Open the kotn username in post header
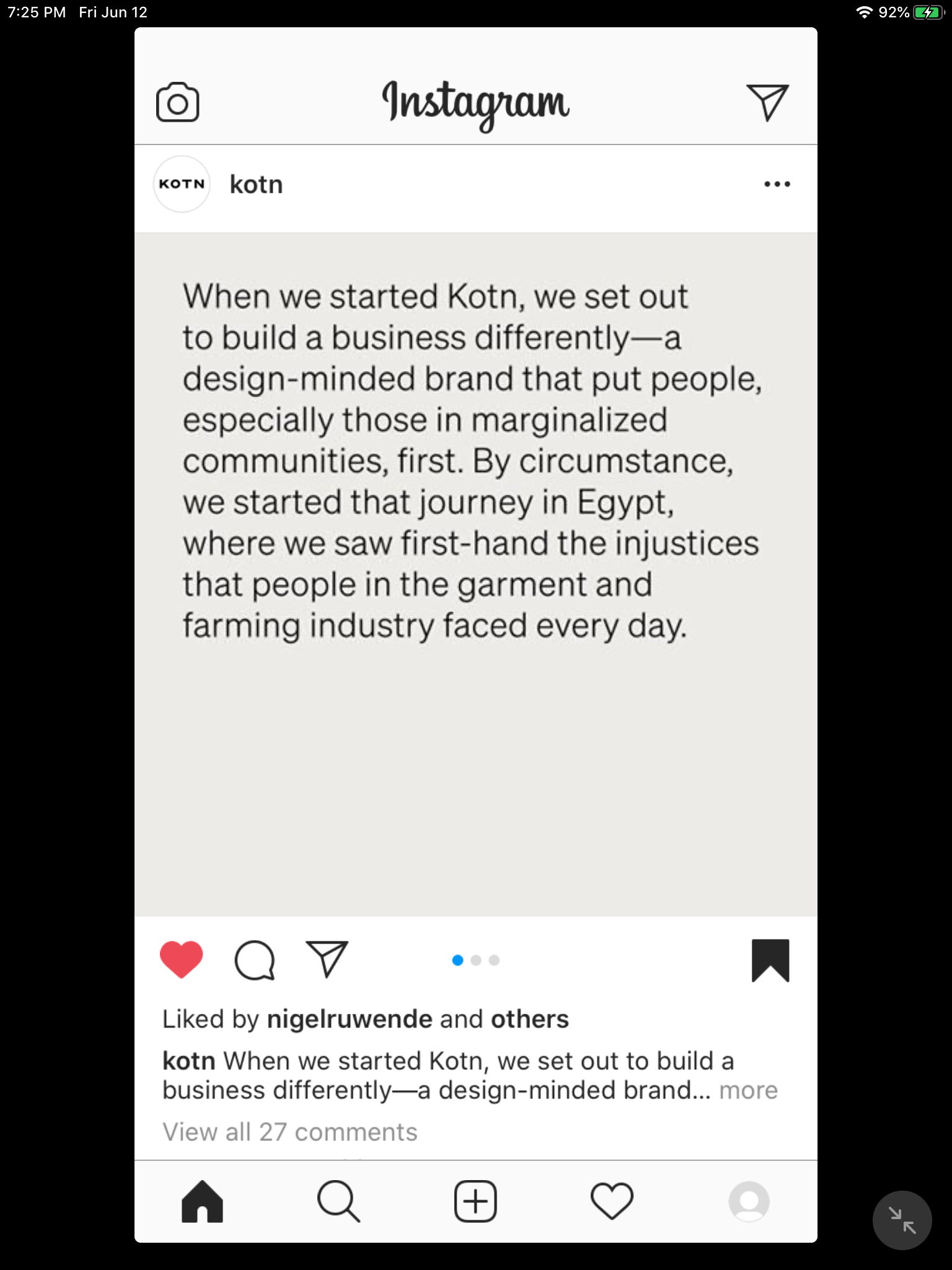This screenshot has height=1270, width=952. point(256,185)
